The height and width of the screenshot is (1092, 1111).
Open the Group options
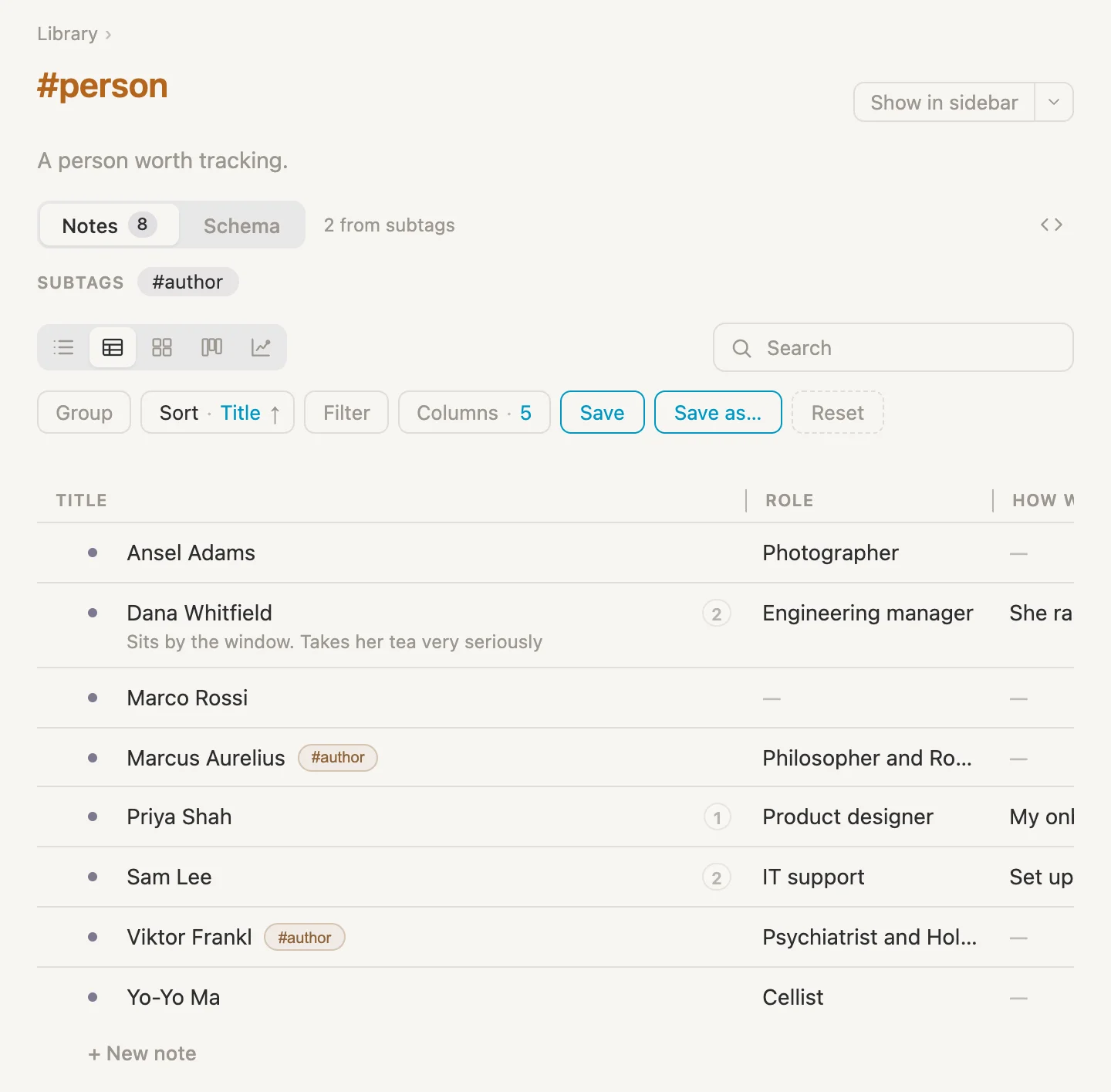coord(84,412)
